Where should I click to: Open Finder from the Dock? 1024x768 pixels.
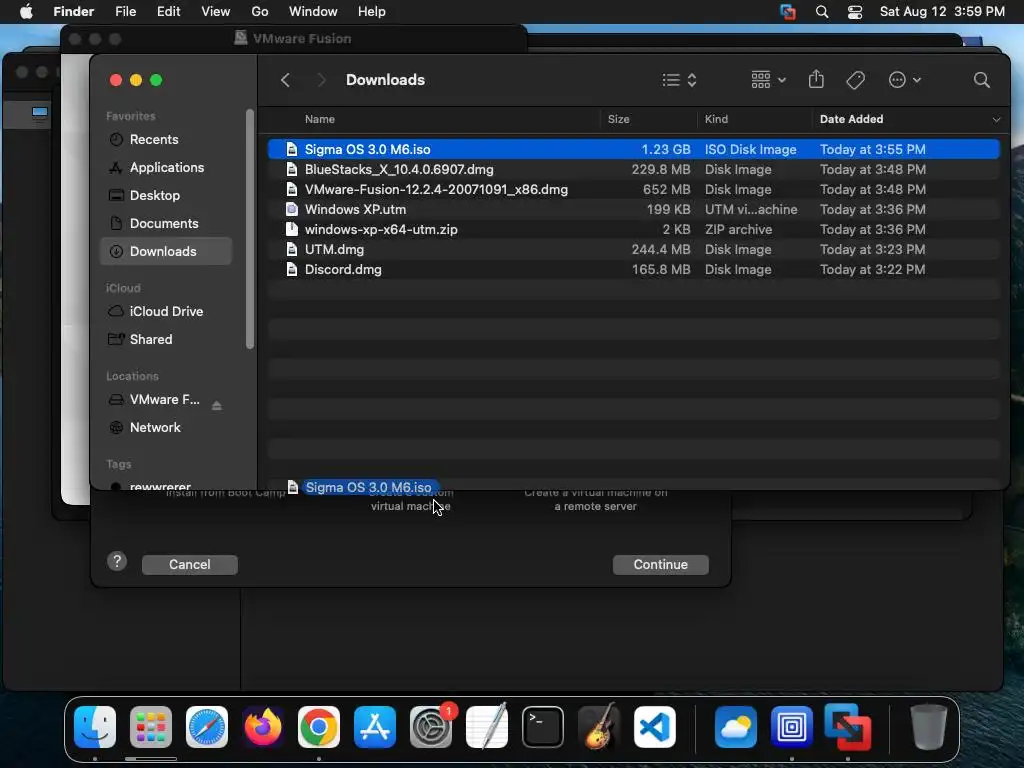[95, 727]
